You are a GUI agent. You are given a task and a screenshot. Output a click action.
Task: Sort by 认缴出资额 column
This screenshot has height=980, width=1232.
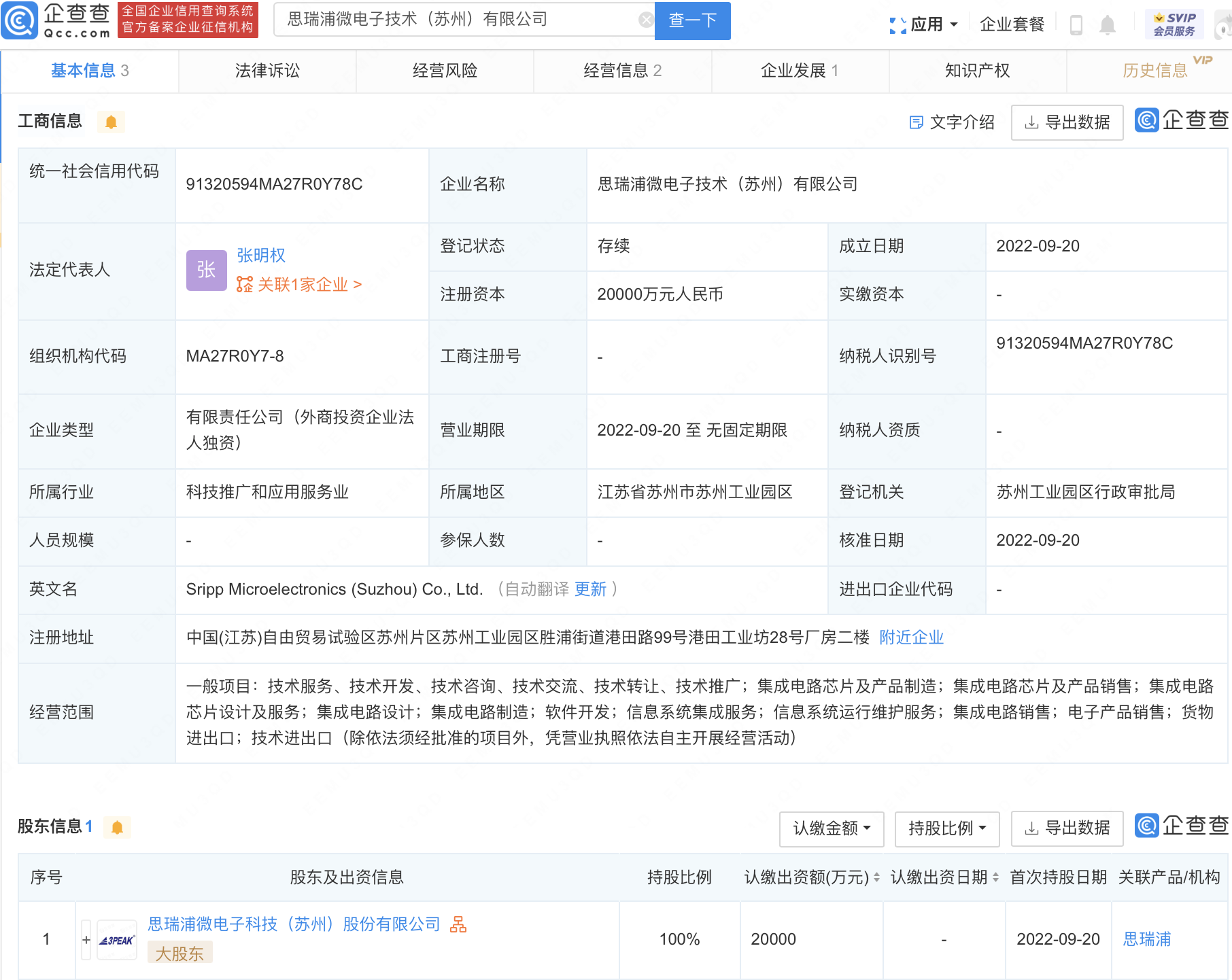pos(876,877)
